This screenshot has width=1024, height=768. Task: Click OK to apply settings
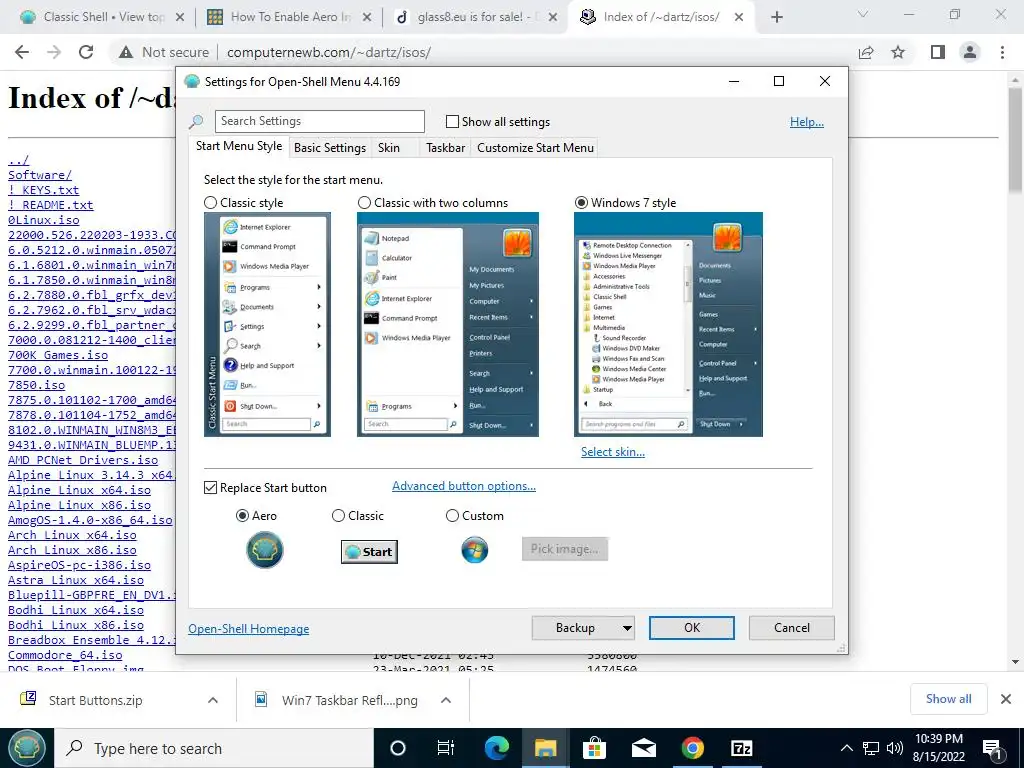[x=692, y=628]
